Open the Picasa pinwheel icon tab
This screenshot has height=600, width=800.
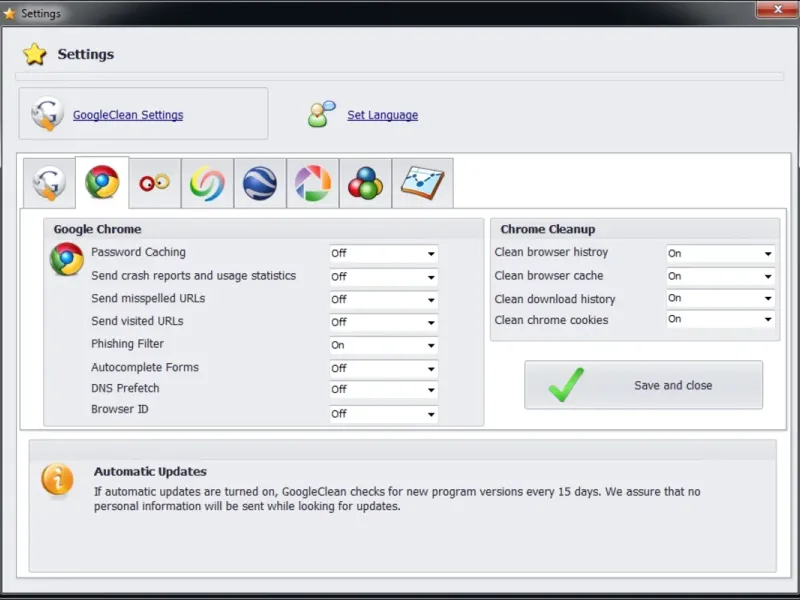click(x=313, y=183)
